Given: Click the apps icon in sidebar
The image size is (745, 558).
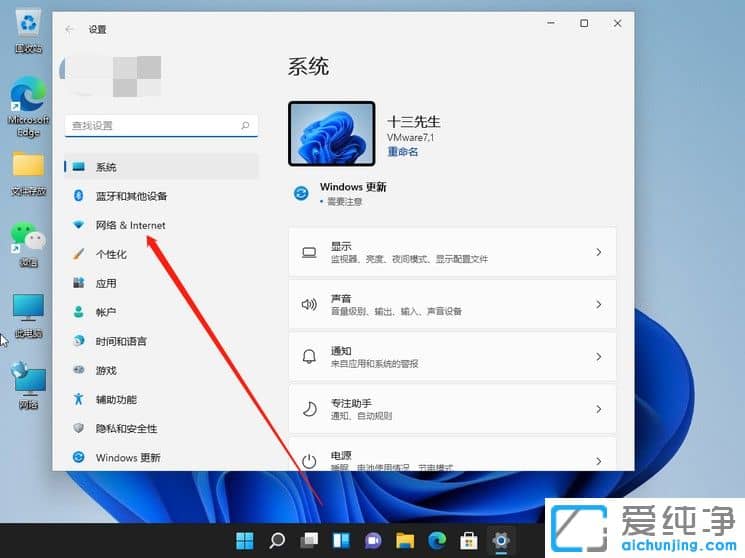Looking at the screenshot, I should (78, 283).
